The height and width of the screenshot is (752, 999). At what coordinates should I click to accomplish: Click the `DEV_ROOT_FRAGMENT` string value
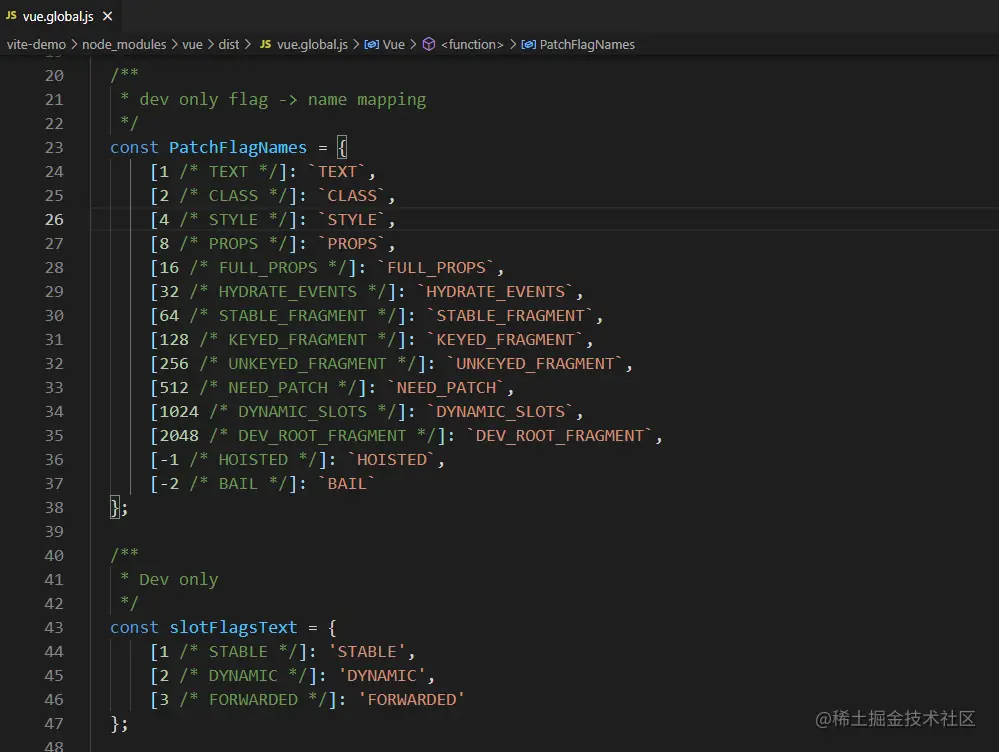click(x=559, y=436)
